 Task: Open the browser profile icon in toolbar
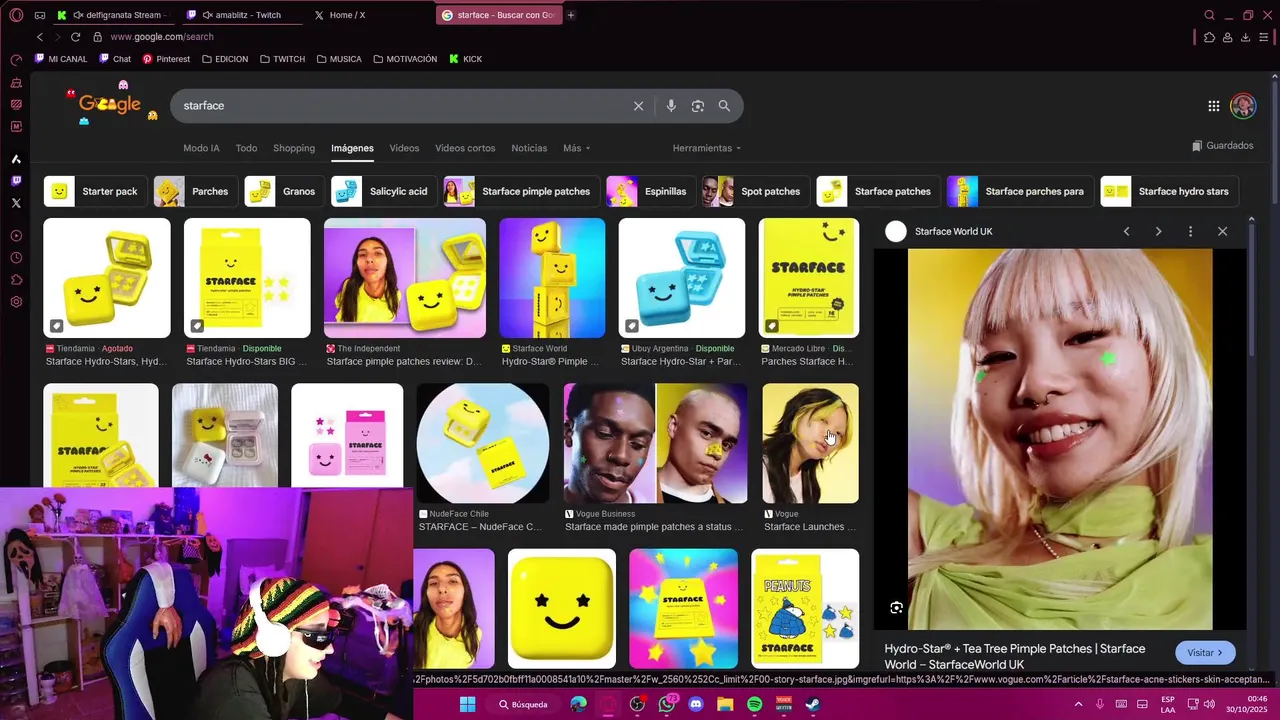point(1227,37)
